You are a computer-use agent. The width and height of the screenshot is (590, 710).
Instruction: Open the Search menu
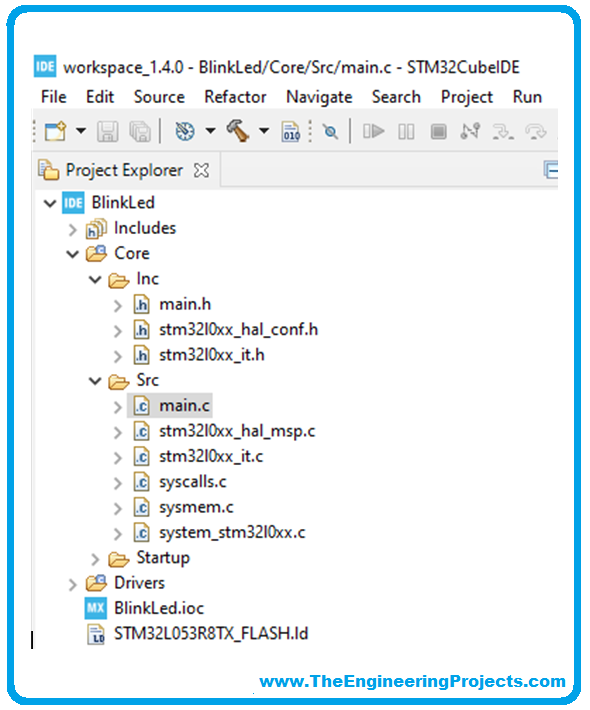click(396, 97)
